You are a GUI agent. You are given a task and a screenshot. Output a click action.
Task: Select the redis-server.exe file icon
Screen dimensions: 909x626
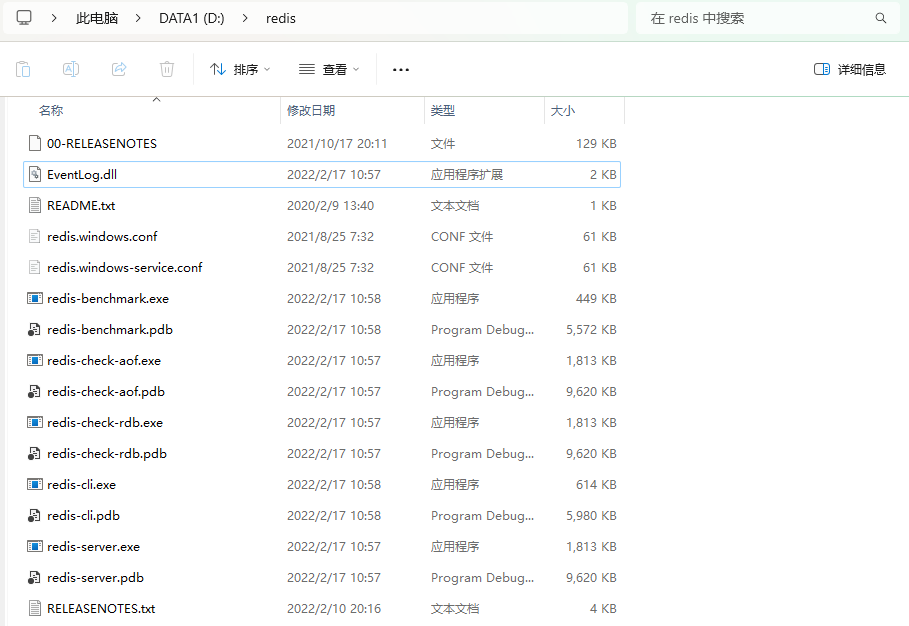(35, 547)
